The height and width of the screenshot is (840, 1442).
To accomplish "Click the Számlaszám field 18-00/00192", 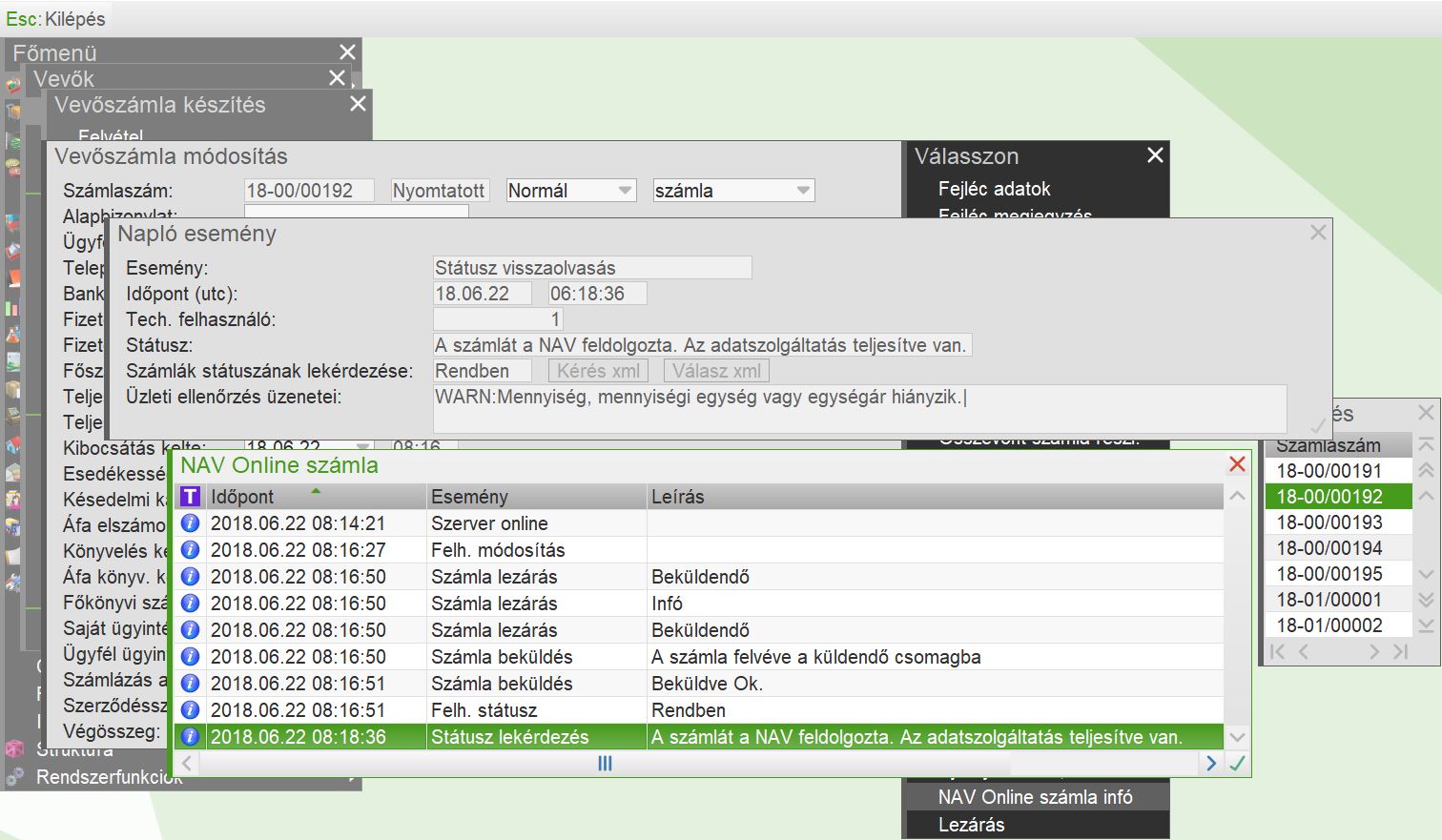I will point(309,191).
